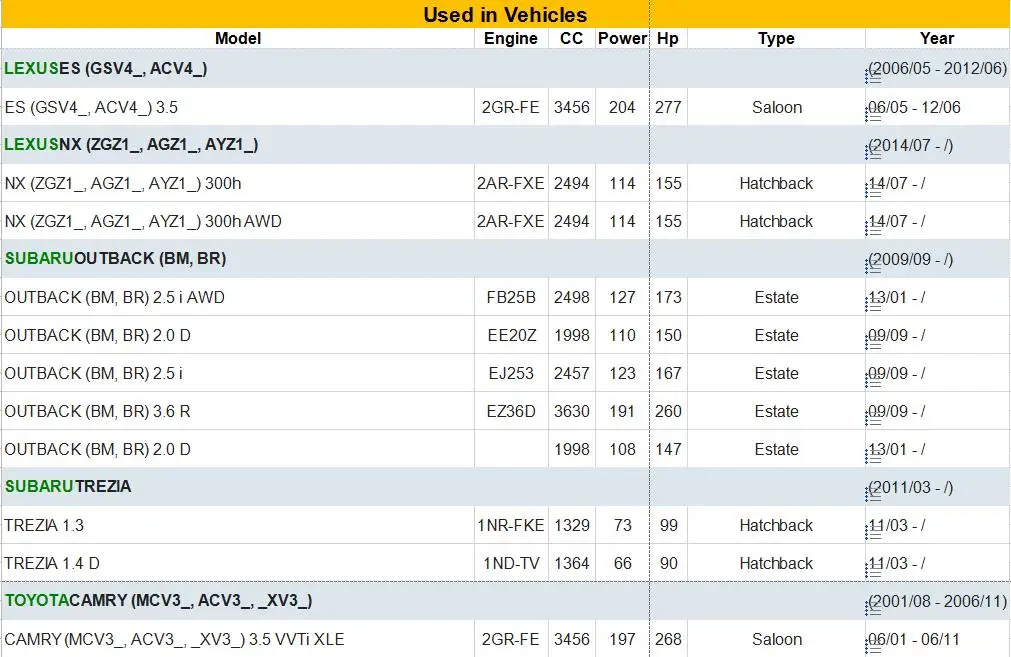Click the 'Used in Vehicles' title banner
This screenshot has width=1011, height=657.
tap(505, 14)
